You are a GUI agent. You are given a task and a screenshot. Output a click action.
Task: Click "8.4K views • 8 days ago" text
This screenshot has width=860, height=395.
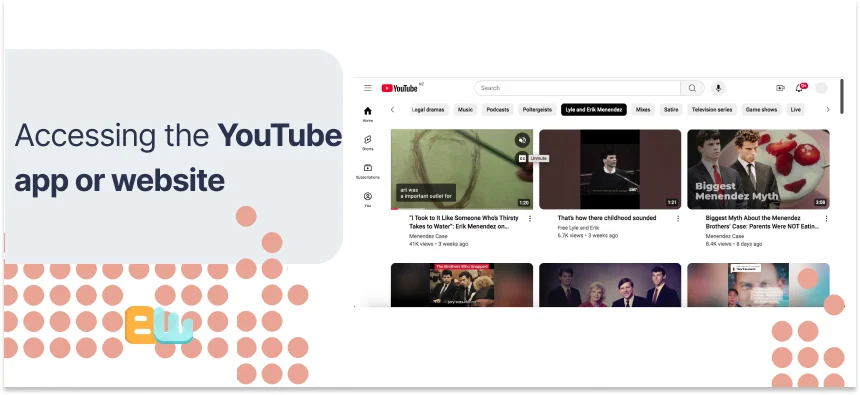coord(734,244)
